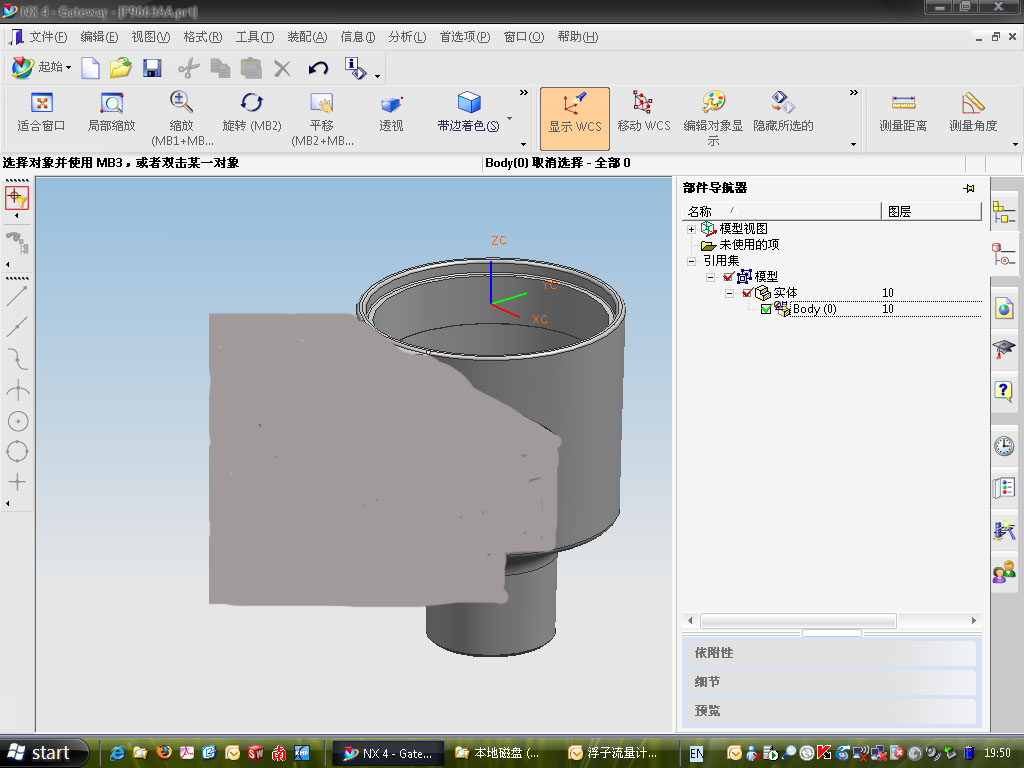Switch to the 浮子流量计 taskbar window
The width and height of the screenshot is (1024, 768).
tap(614, 753)
